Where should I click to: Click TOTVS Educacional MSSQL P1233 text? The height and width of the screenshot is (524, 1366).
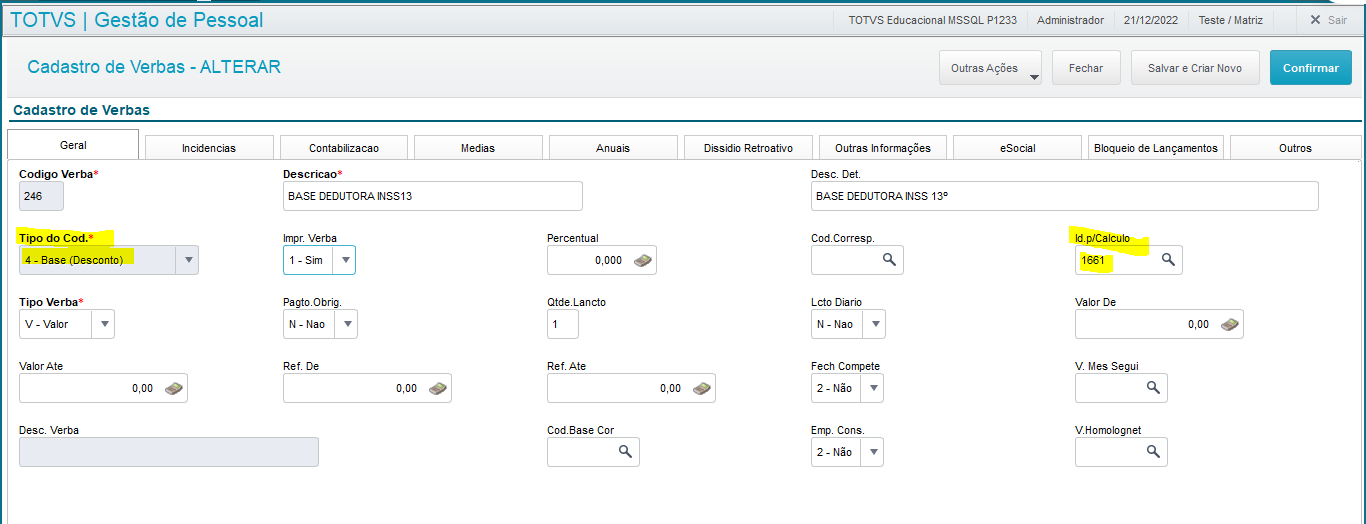pyautogui.click(x=932, y=20)
